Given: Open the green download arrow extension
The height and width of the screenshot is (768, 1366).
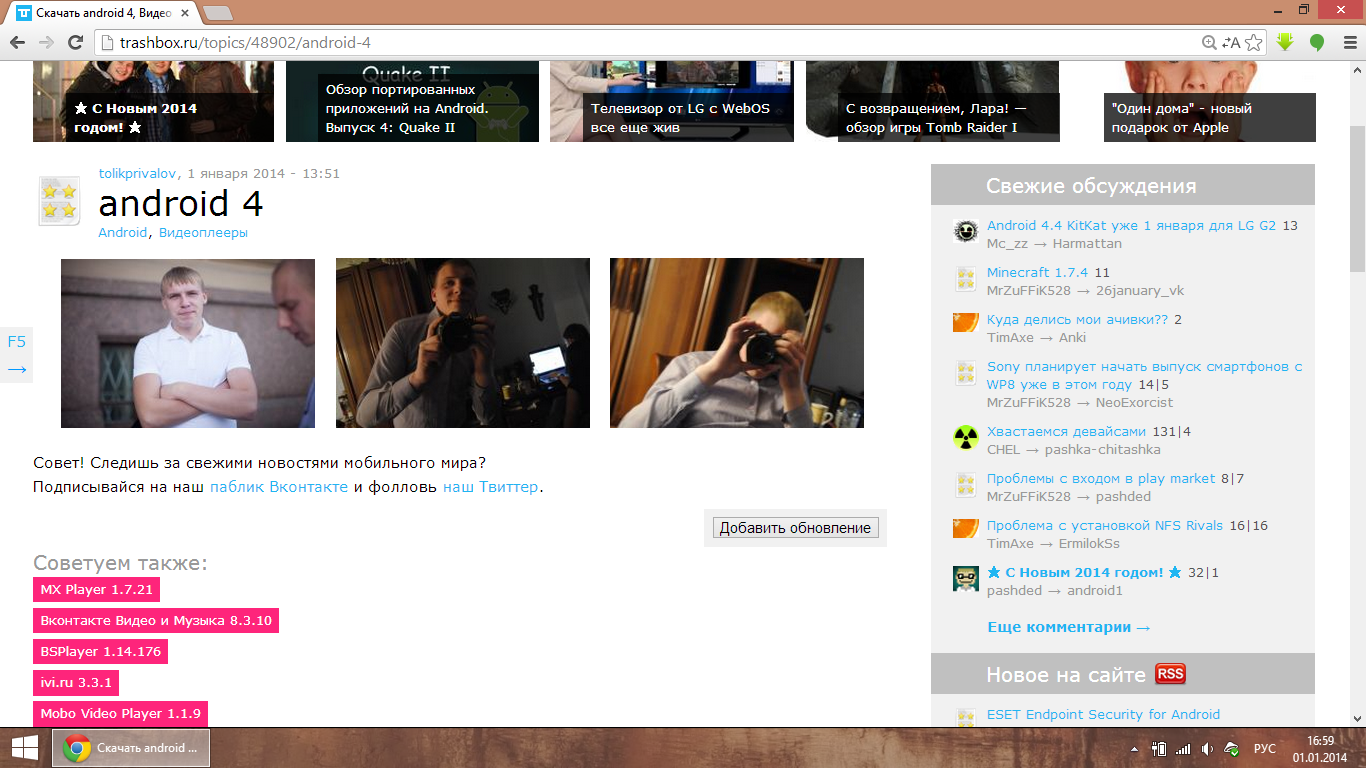Looking at the screenshot, I should point(1285,42).
